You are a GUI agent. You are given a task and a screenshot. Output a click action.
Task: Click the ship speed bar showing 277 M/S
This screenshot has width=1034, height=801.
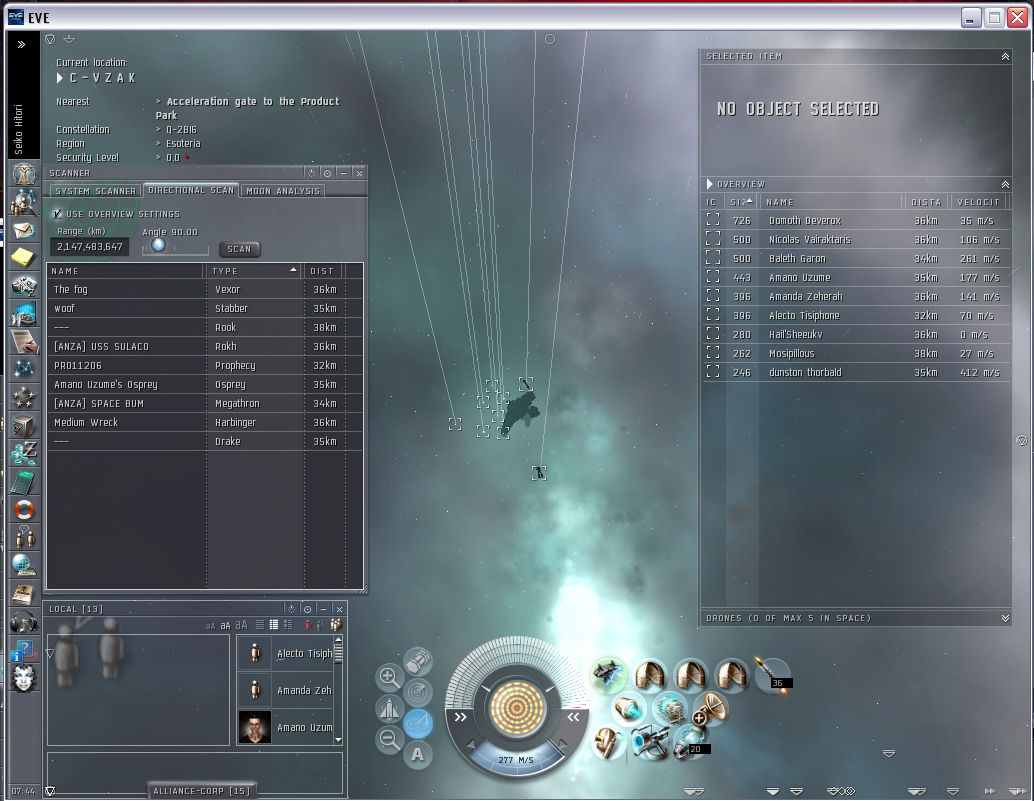516,759
